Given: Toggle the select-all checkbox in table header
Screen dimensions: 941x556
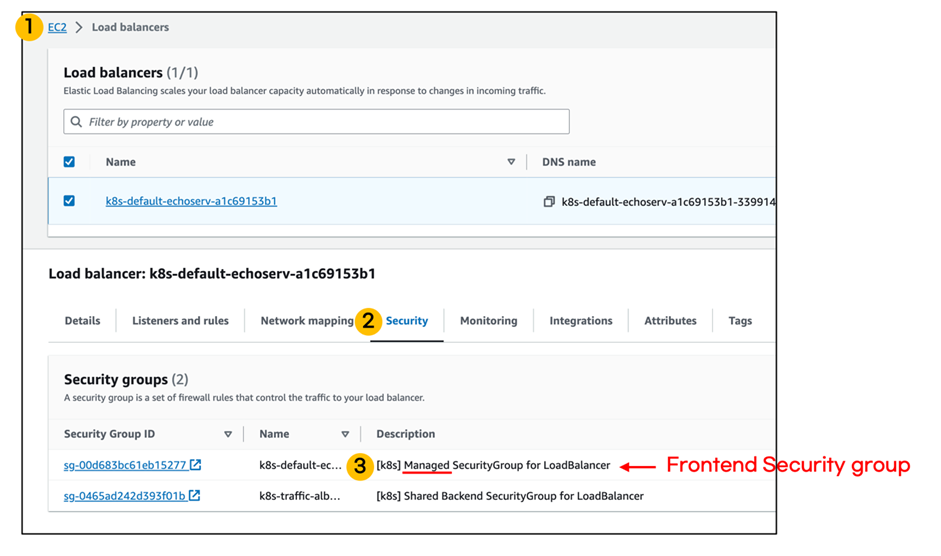Looking at the screenshot, I should 69,162.
